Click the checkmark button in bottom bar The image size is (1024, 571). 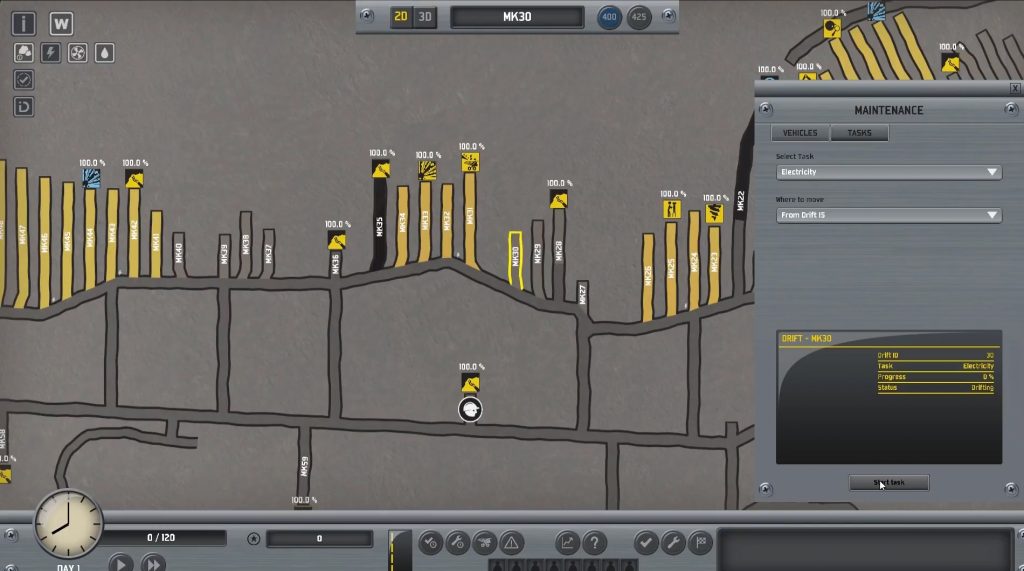[x=646, y=542]
